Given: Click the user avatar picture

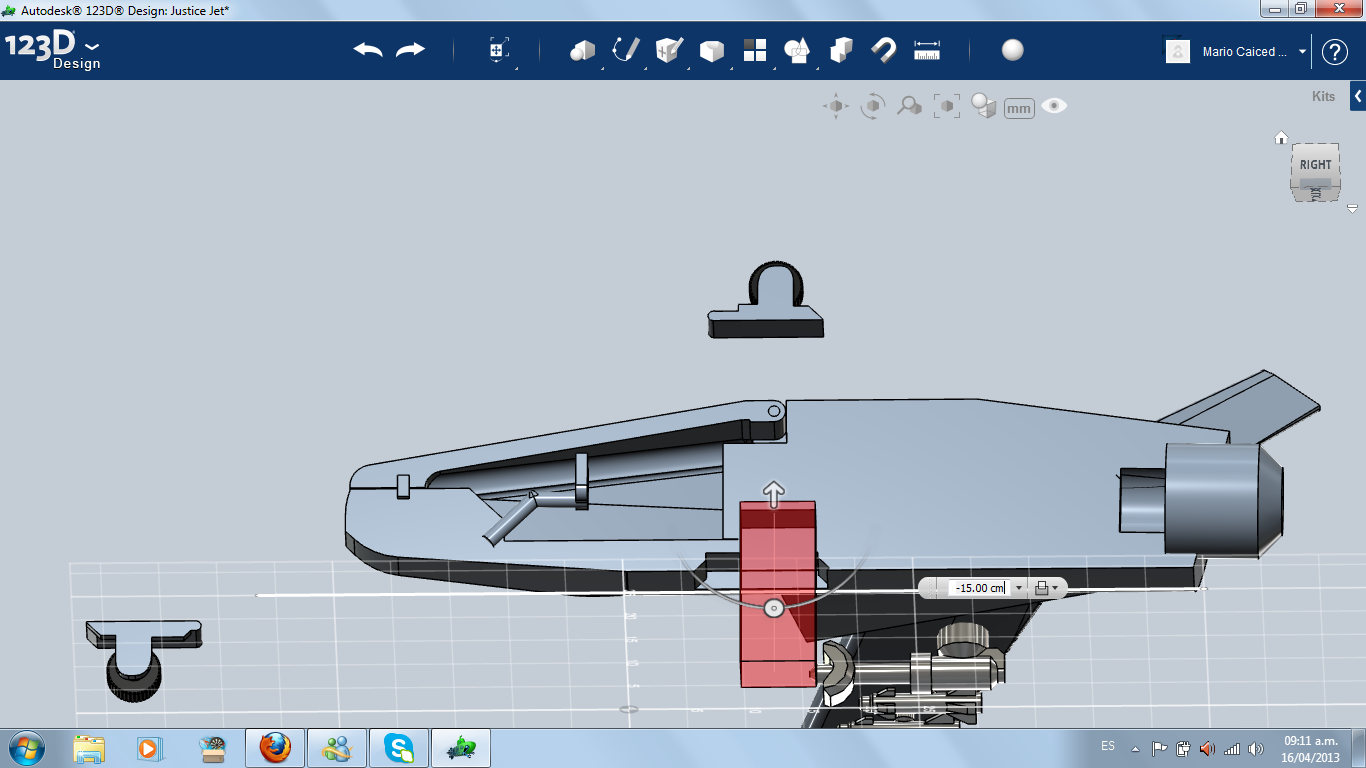Looking at the screenshot, I should [x=1178, y=51].
